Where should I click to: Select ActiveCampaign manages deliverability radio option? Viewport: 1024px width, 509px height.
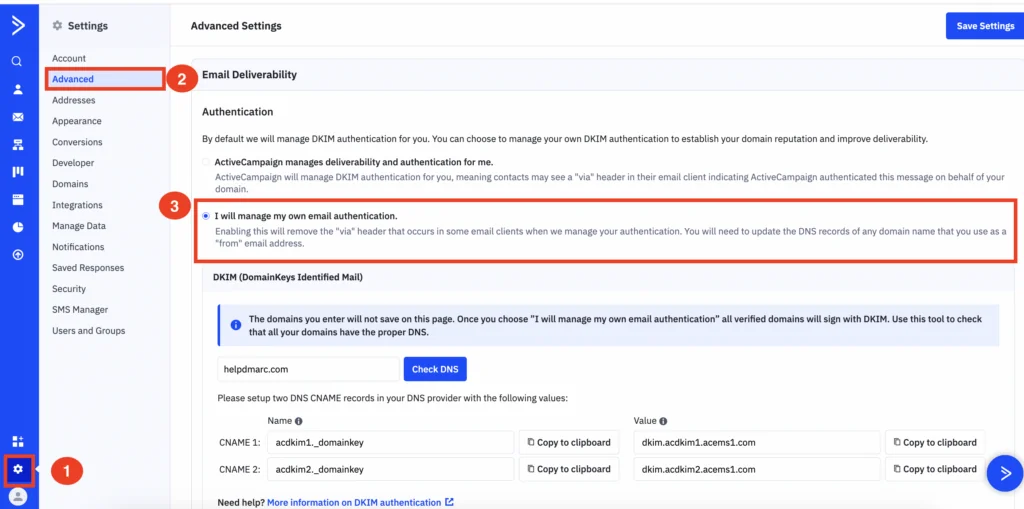tap(206, 161)
